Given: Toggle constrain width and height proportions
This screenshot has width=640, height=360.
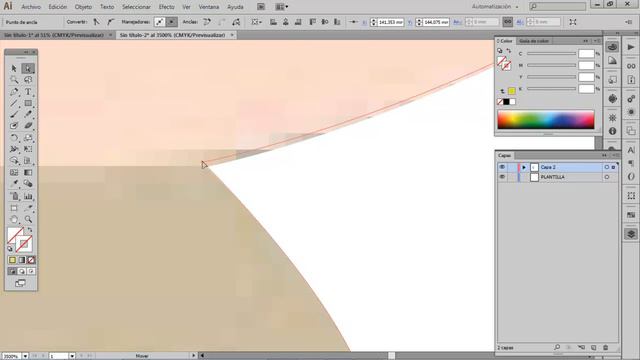Looking at the screenshot, I should [507, 22].
